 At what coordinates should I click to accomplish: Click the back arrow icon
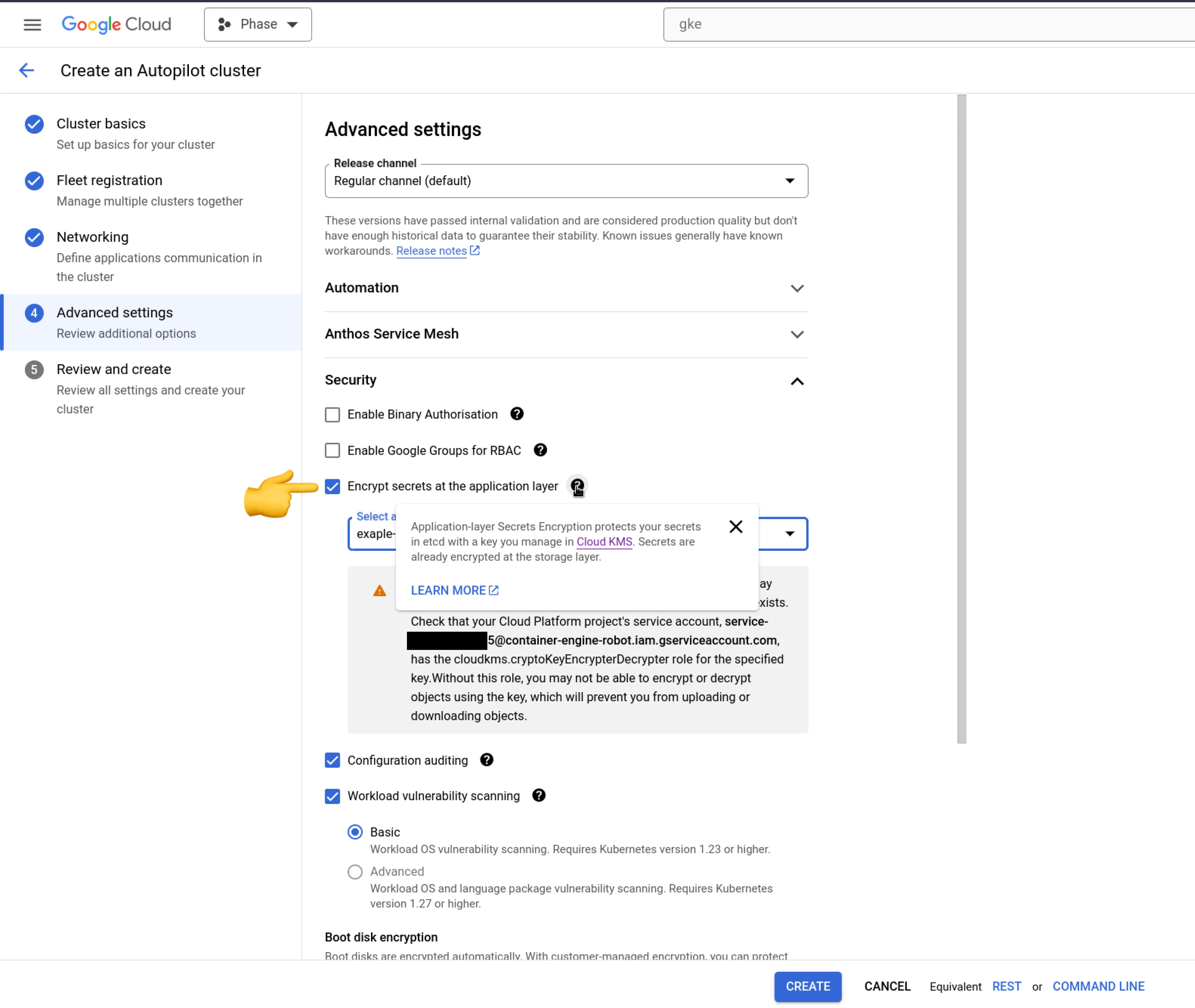tap(27, 70)
